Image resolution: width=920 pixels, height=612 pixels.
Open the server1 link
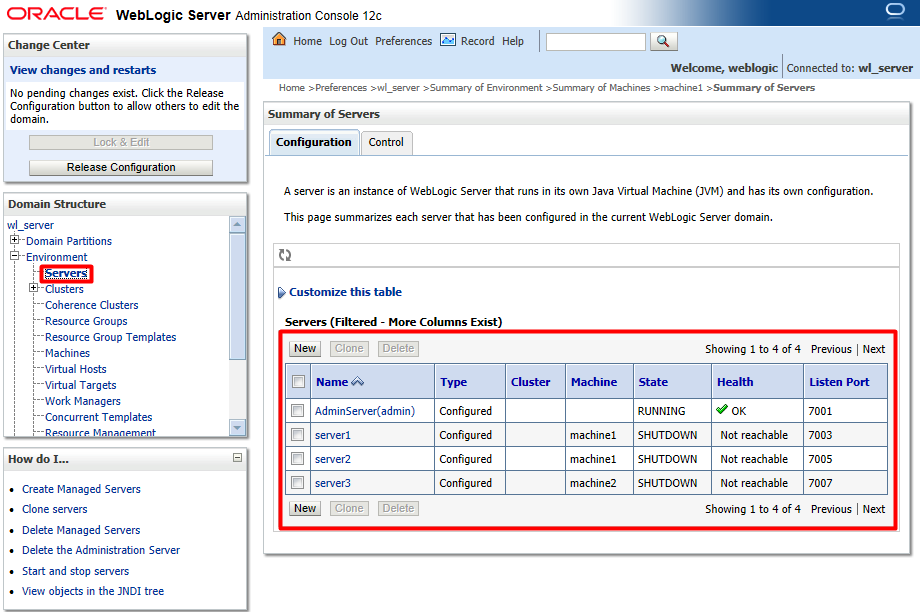pyautogui.click(x=333, y=435)
